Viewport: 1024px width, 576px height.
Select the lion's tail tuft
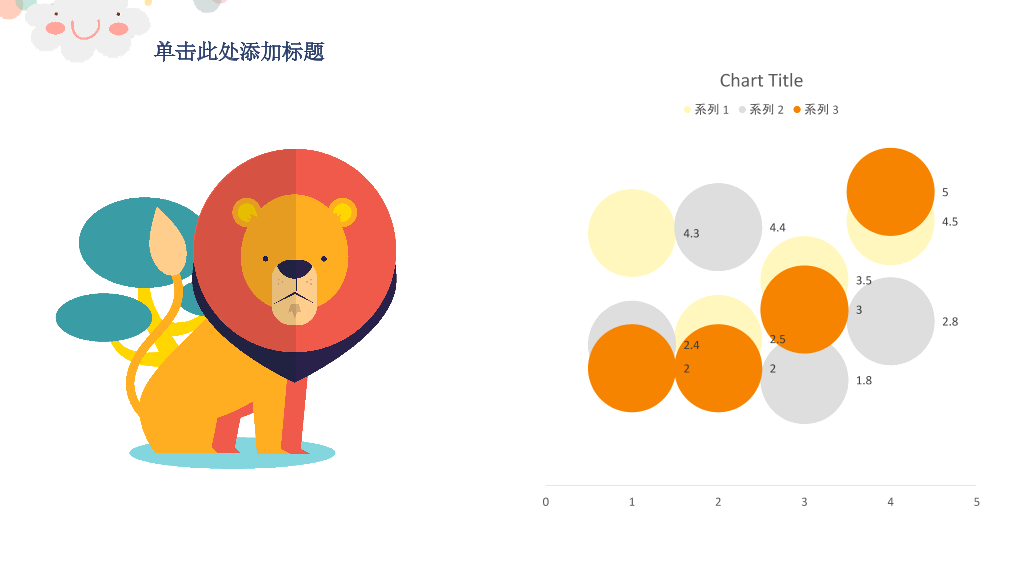167,242
